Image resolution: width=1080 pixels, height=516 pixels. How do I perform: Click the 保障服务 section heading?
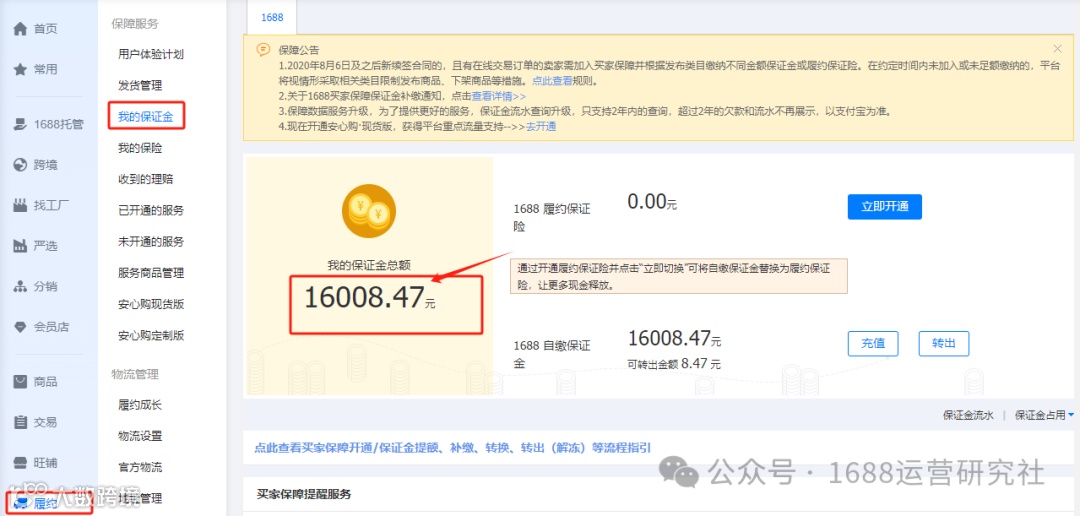coord(134,23)
